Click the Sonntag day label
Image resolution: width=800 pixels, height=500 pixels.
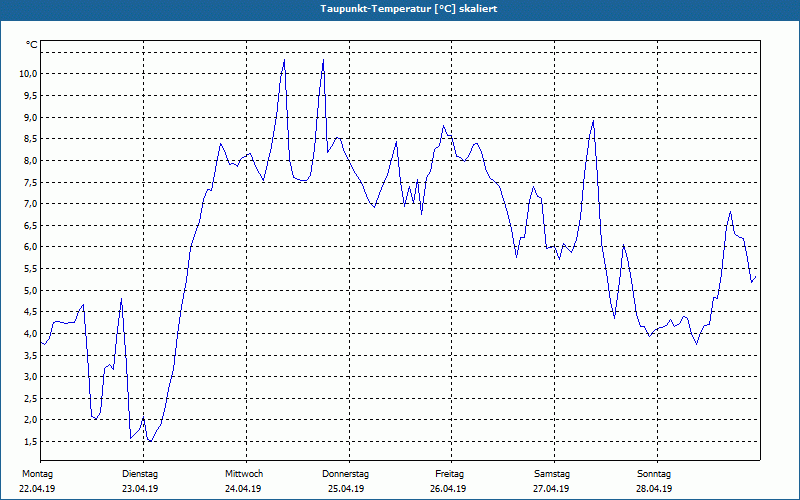pos(654,474)
